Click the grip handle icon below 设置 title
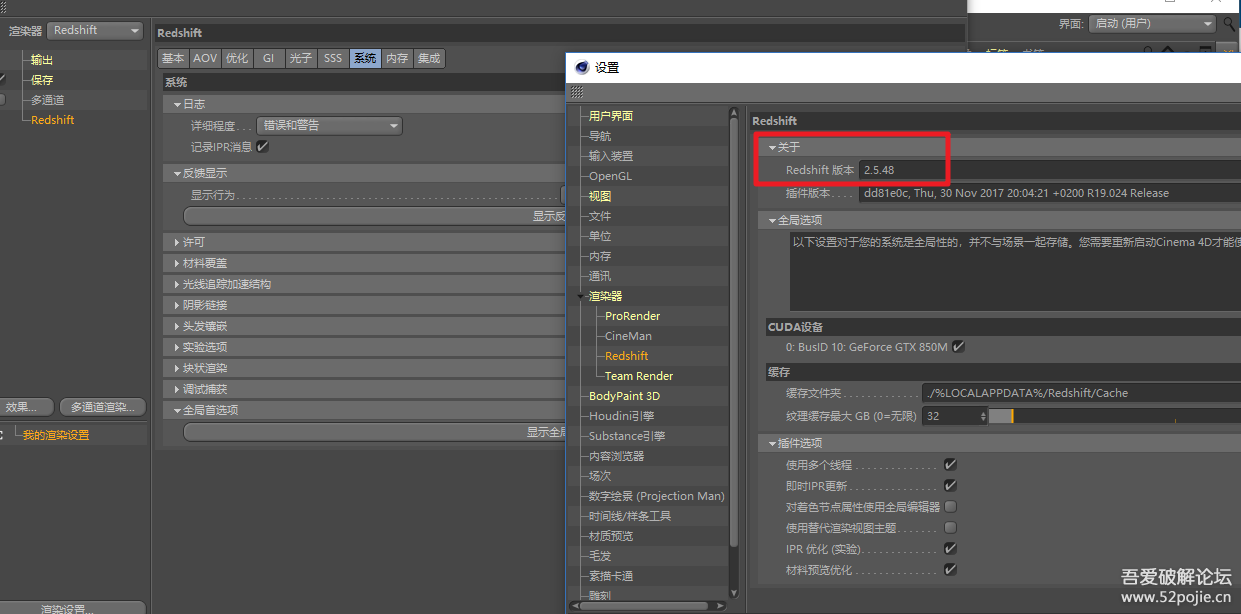Screen dimensions: 1241x614 point(577,91)
